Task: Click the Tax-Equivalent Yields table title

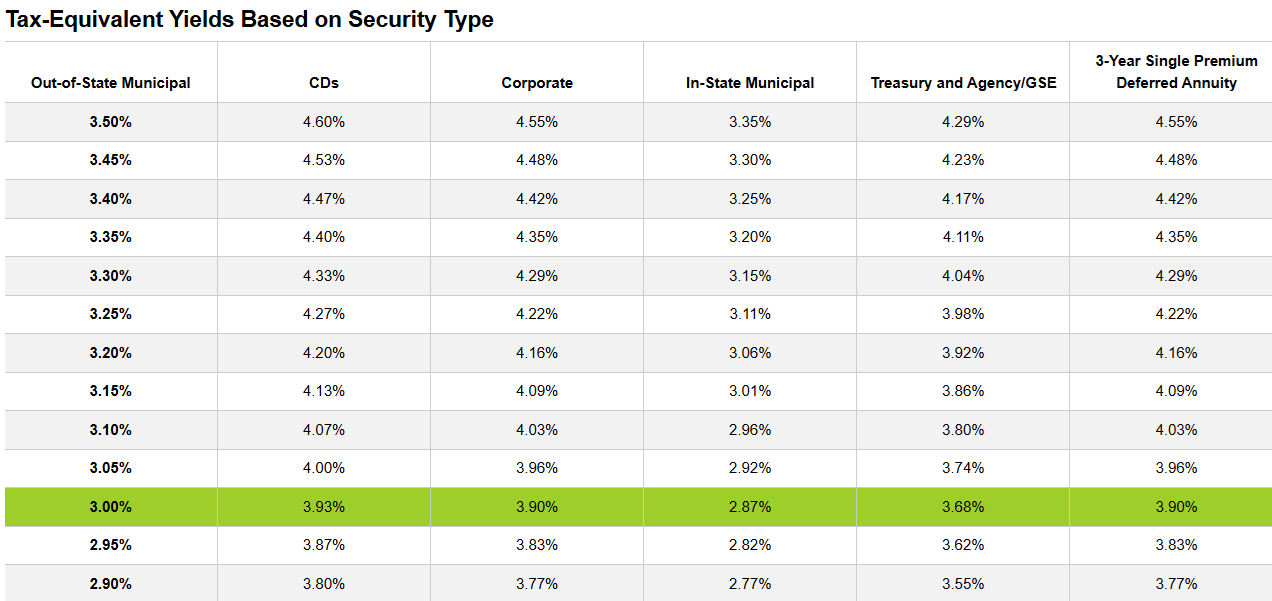Action: click(250, 19)
